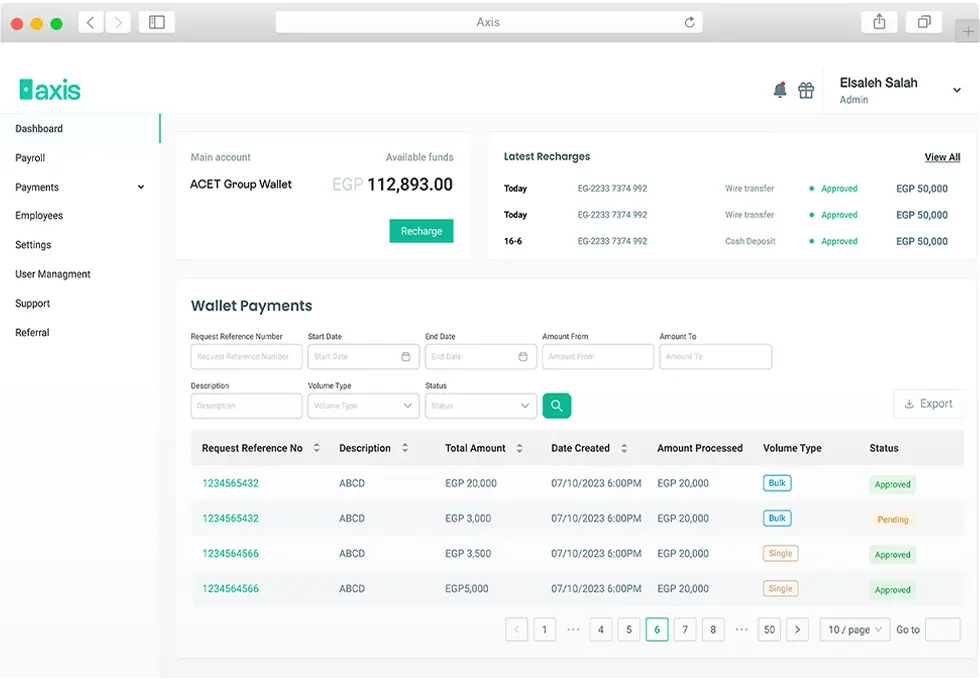Go to Employees in the sidebar

pyautogui.click(x=39, y=216)
